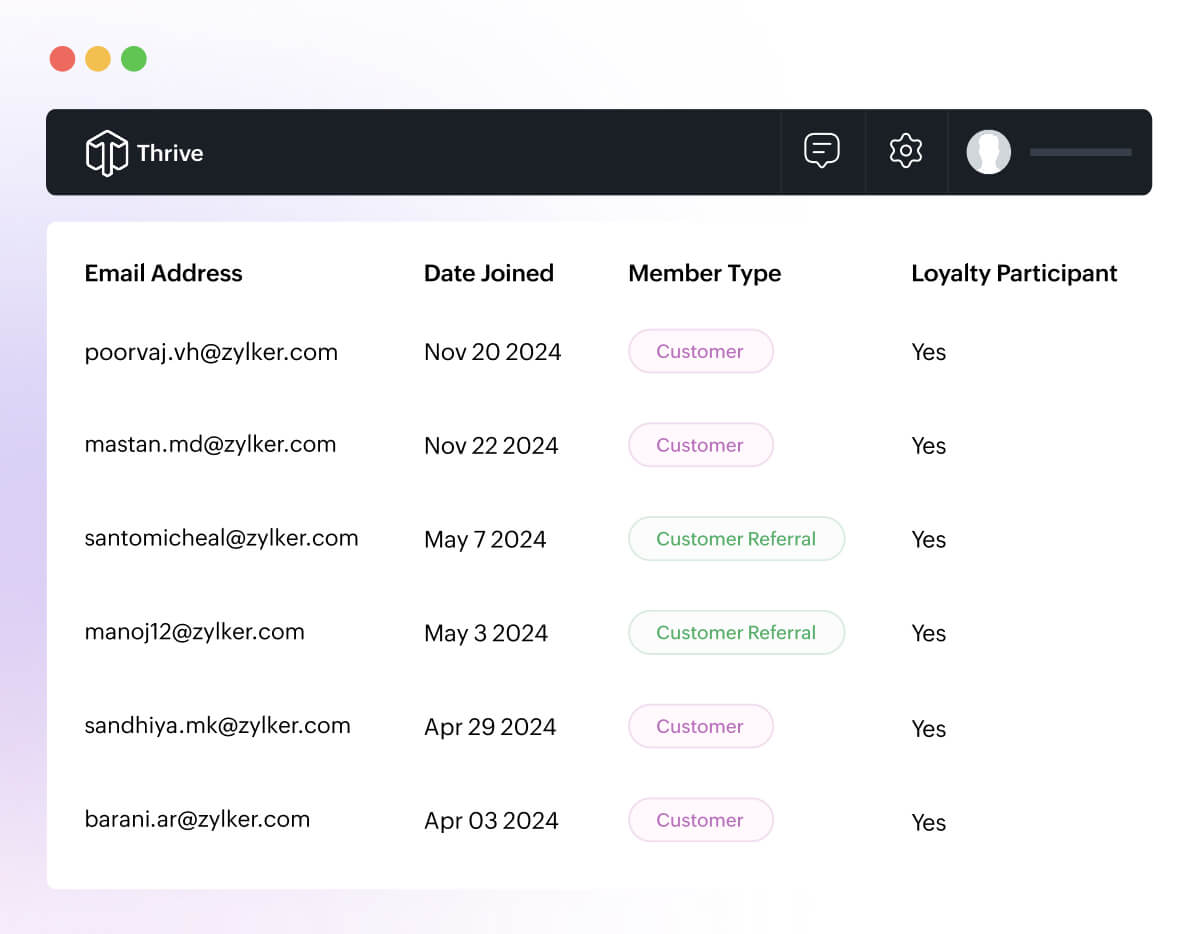This screenshot has height=934, width=1200.
Task: Click Customer Referral tag for santomicheal row
Action: 736,539
